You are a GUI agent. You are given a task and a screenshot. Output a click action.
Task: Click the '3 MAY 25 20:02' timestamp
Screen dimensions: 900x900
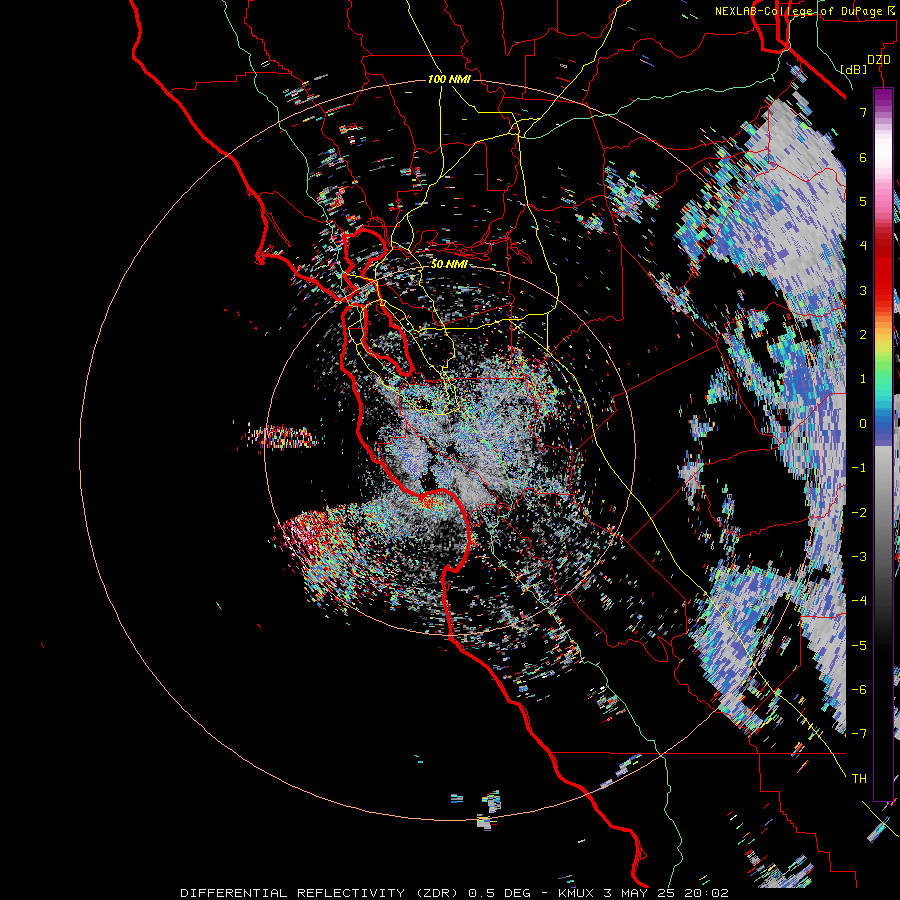(x=666, y=893)
